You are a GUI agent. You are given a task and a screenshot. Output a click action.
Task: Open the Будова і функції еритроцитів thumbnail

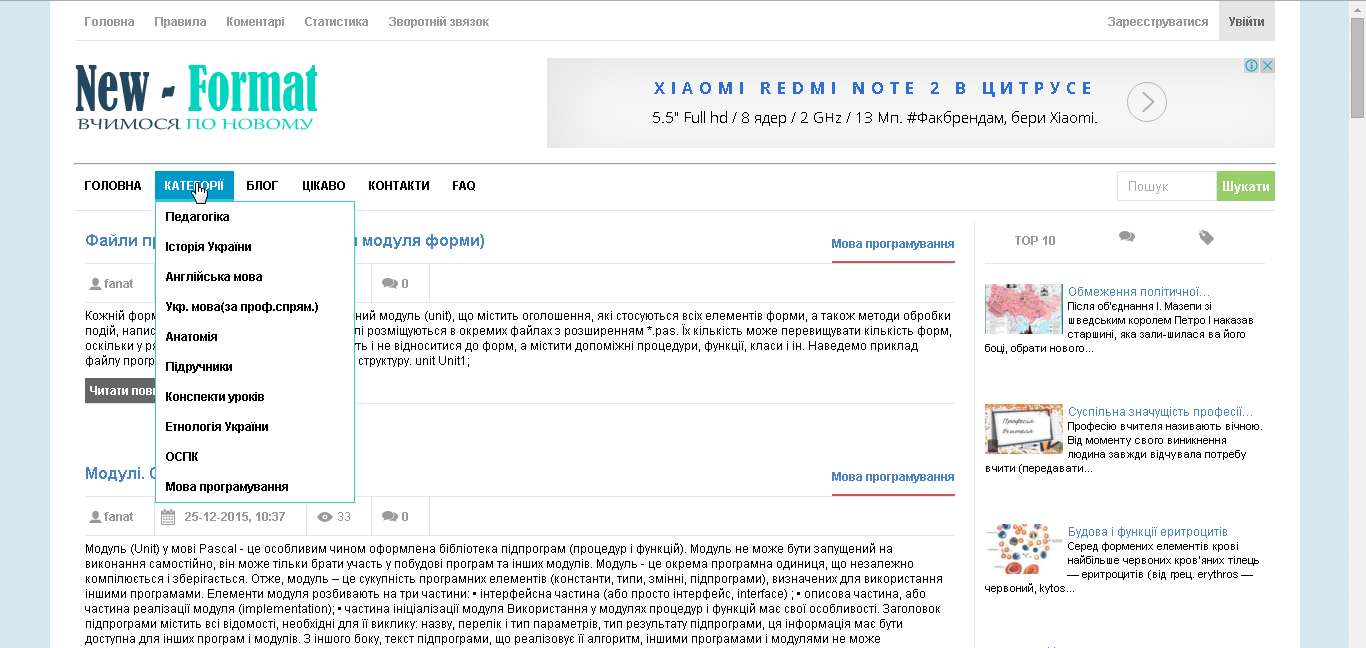coord(1023,549)
